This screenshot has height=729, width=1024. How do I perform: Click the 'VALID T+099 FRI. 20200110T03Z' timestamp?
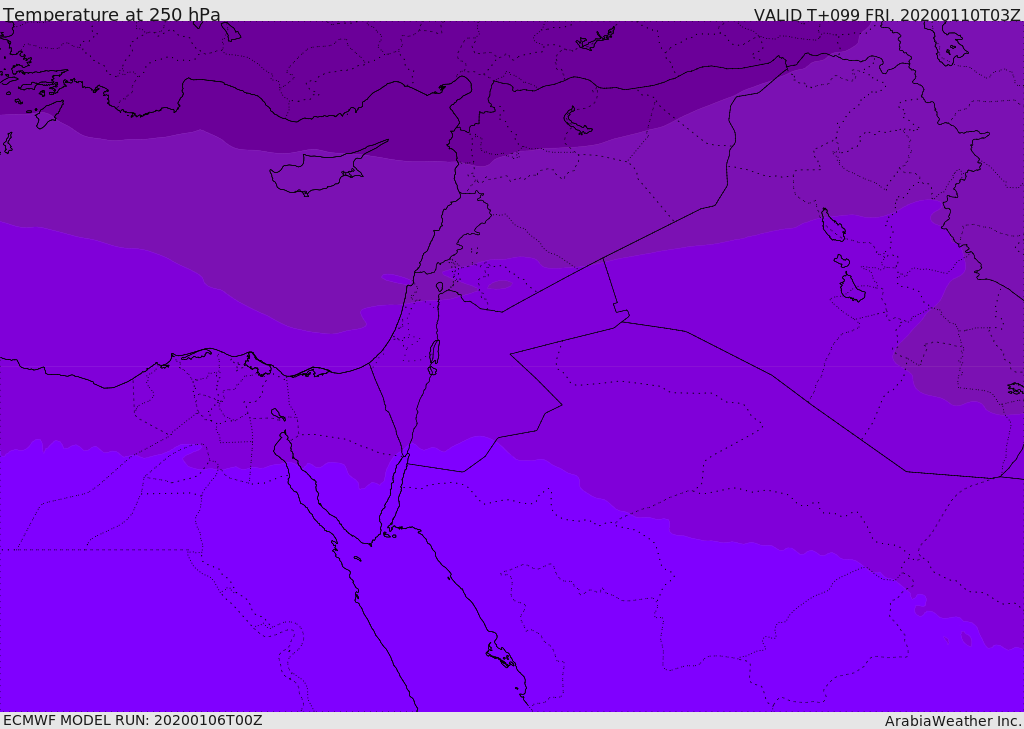pos(887,14)
